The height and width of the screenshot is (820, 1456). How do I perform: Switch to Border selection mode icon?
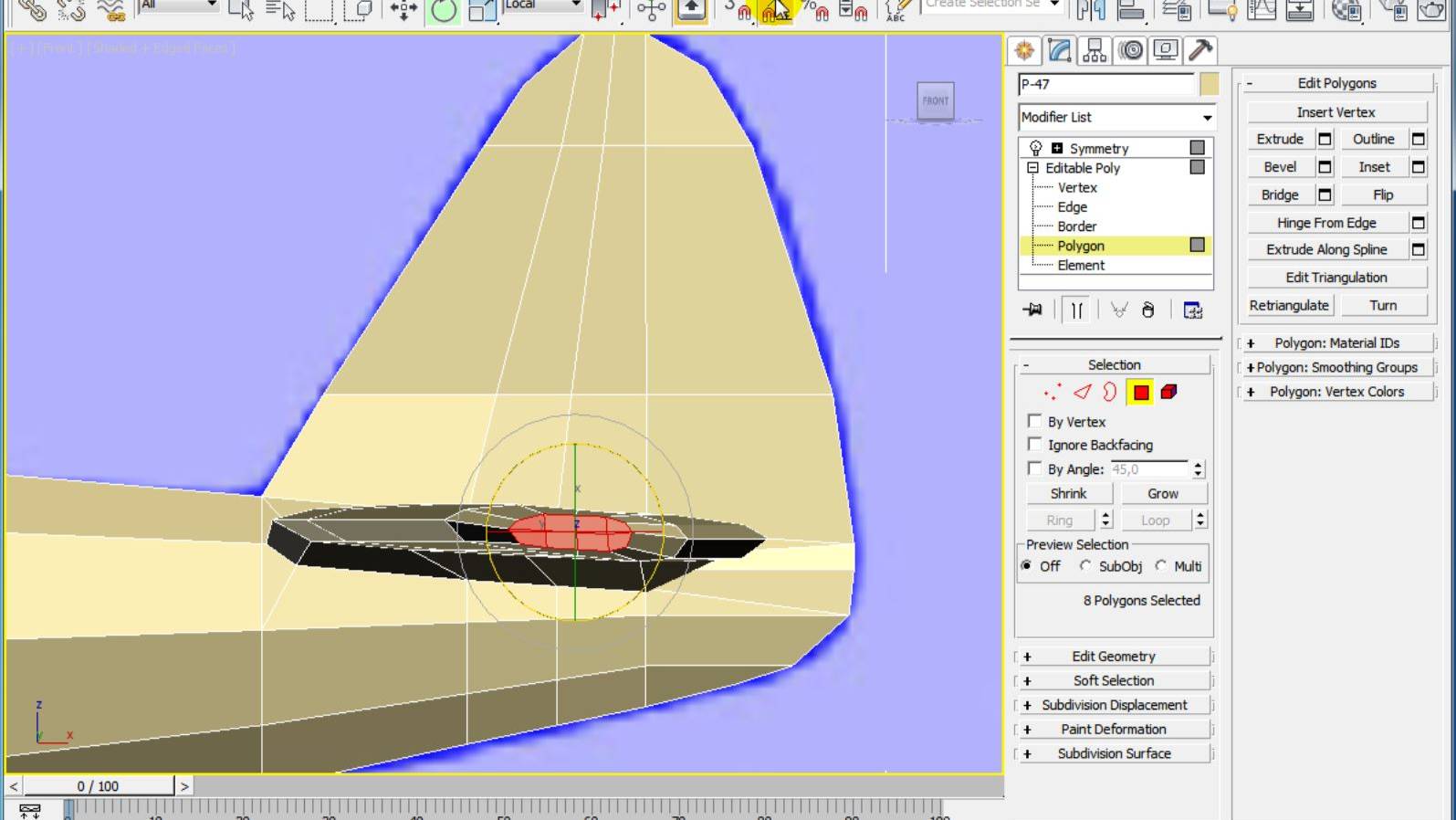click(x=1110, y=393)
